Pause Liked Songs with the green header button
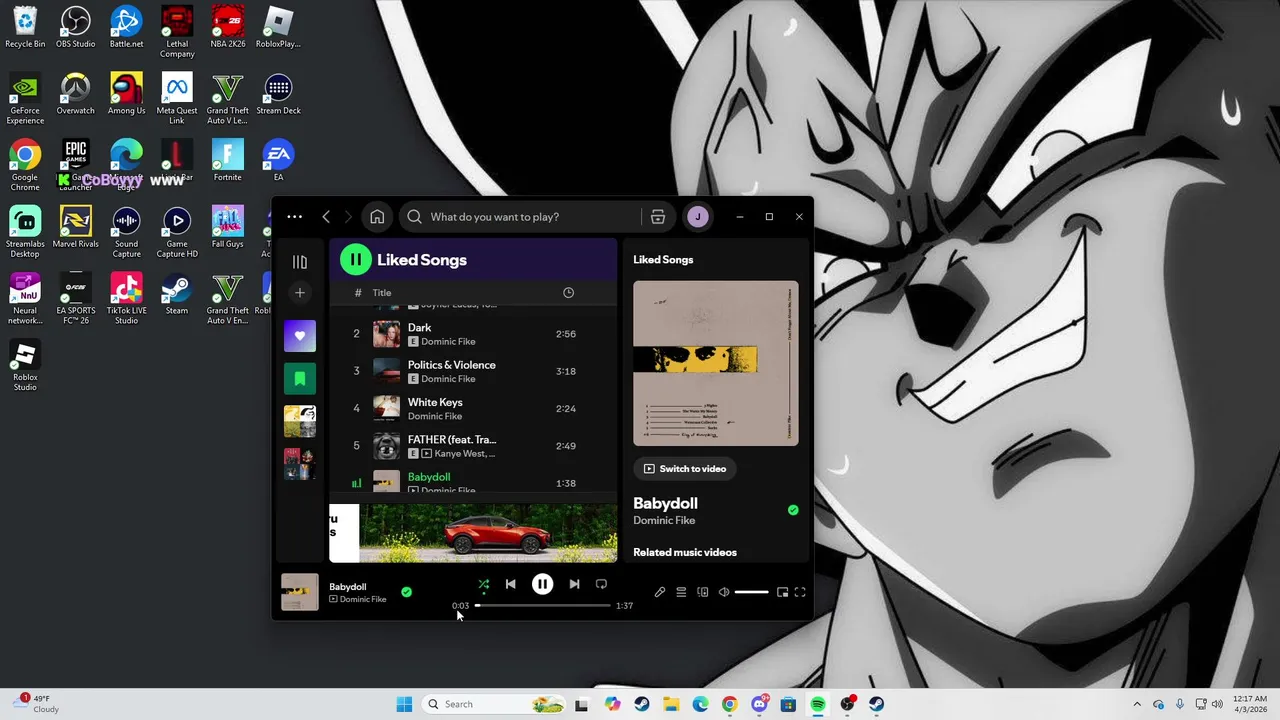This screenshot has height=720, width=1280. (355, 260)
